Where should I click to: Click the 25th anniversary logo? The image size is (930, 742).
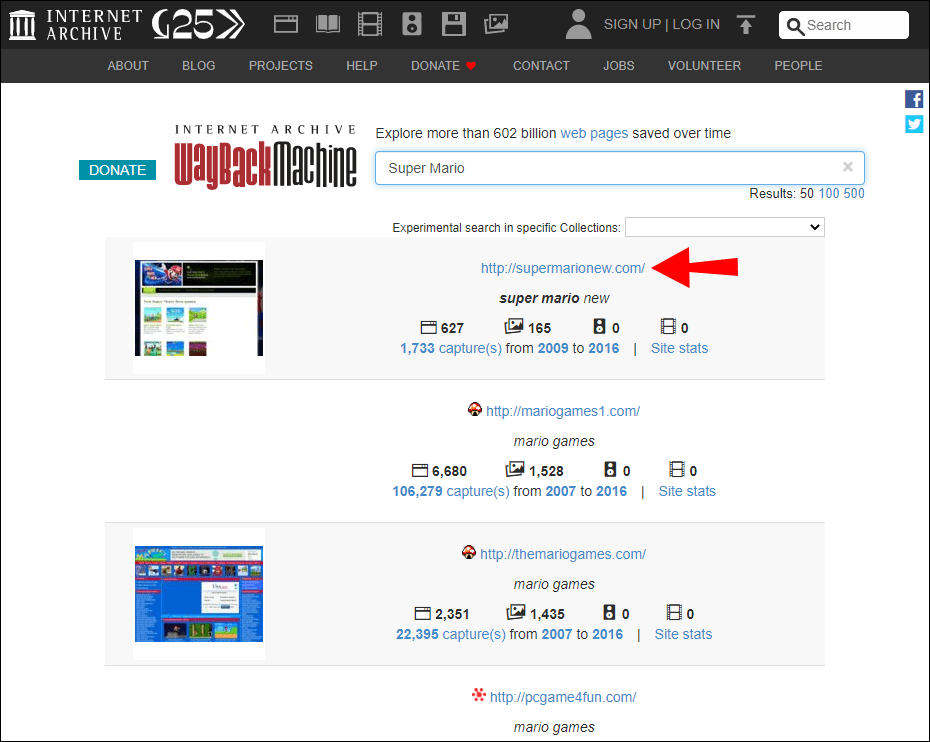coord(198,25)
